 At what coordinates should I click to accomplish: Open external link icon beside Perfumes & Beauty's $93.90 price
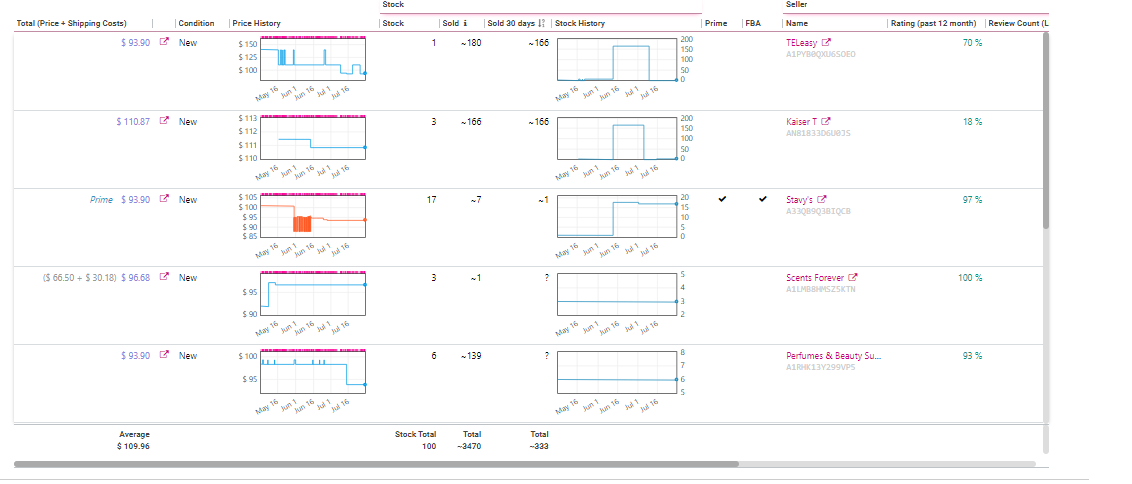(x=164, y=355)
